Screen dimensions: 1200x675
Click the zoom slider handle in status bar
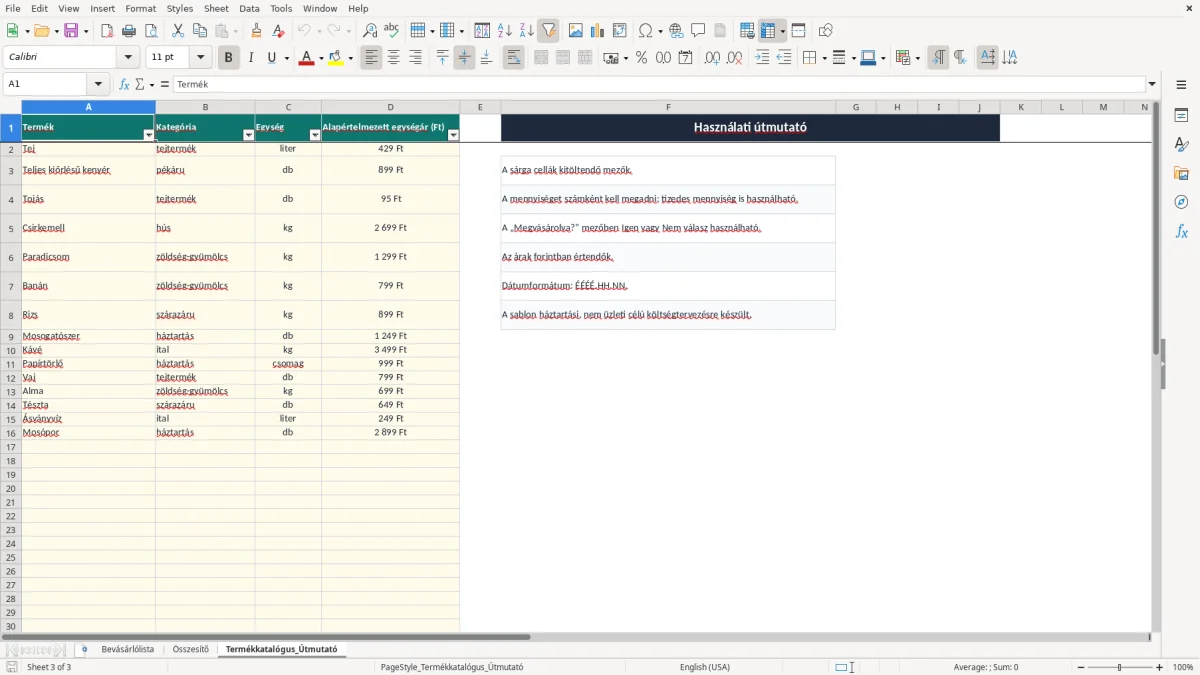coord(1120,667)
